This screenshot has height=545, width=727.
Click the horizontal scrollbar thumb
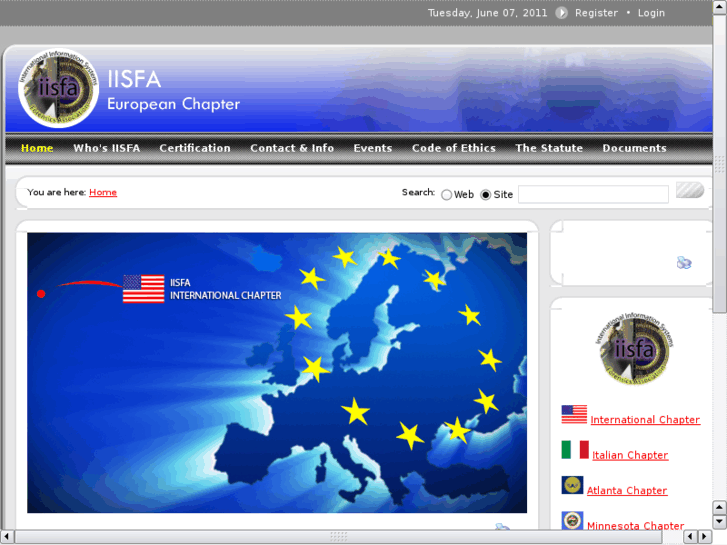338,537
